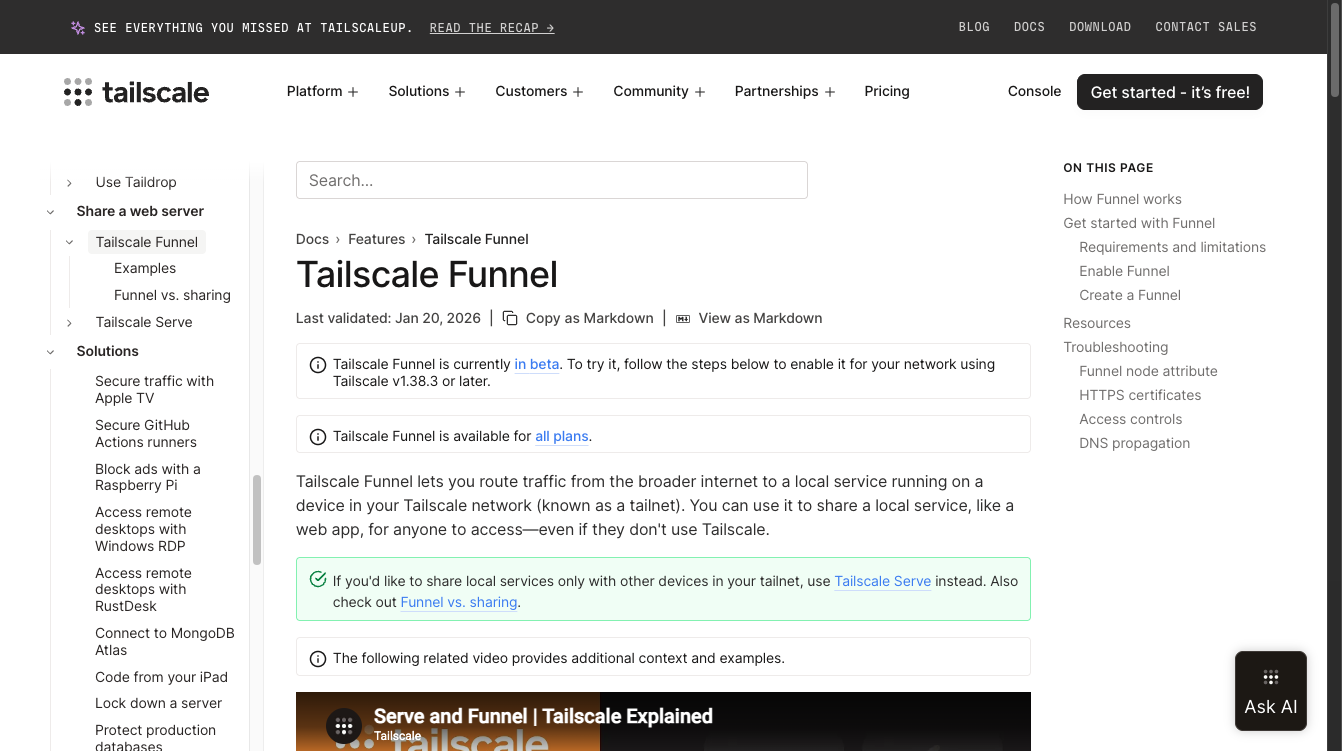Click the page vertical scrollbar thumb

pyautogui.click(x=1335, y=50)
